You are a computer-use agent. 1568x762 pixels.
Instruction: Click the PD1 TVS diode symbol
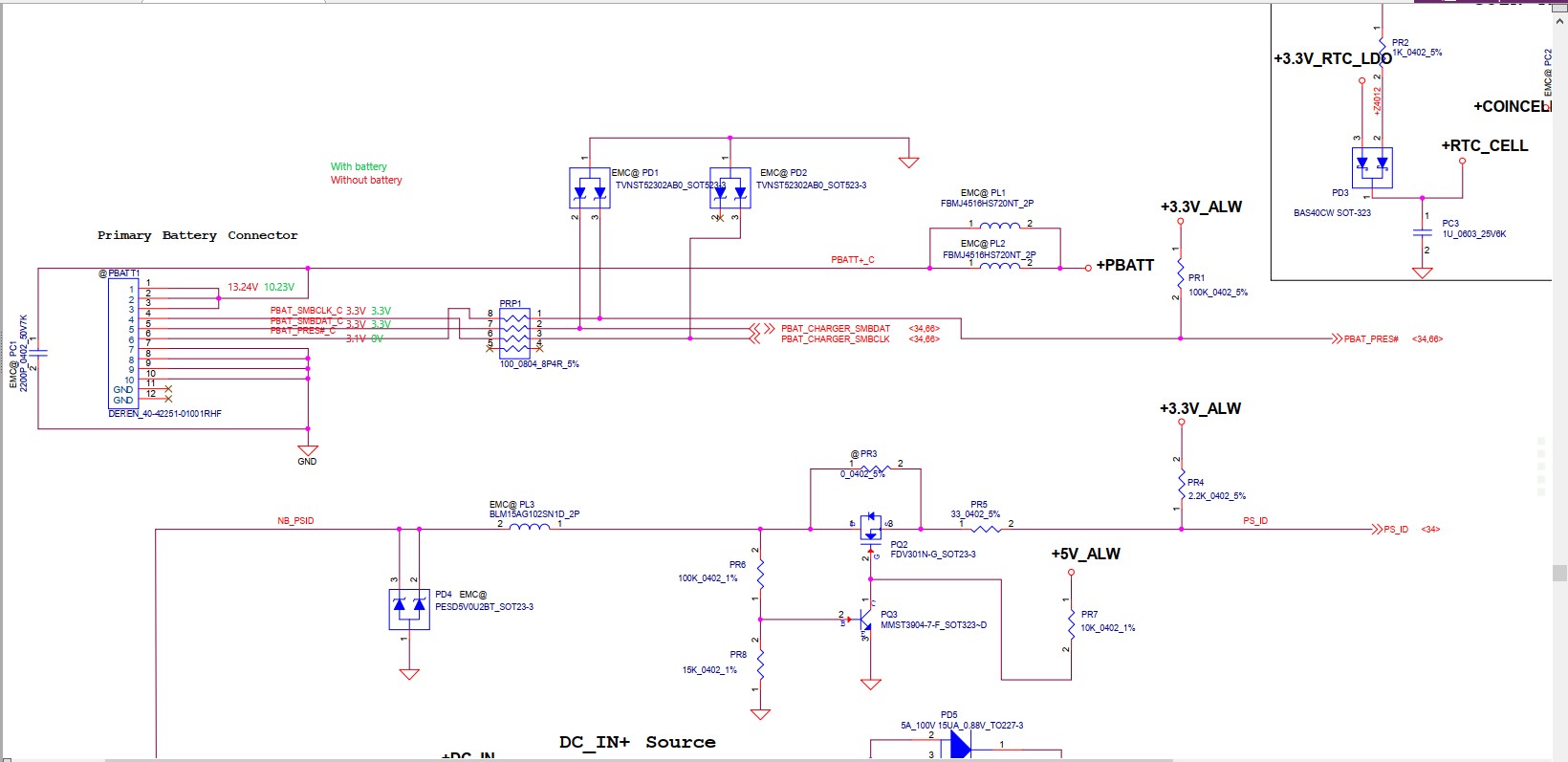pos(590,188)
